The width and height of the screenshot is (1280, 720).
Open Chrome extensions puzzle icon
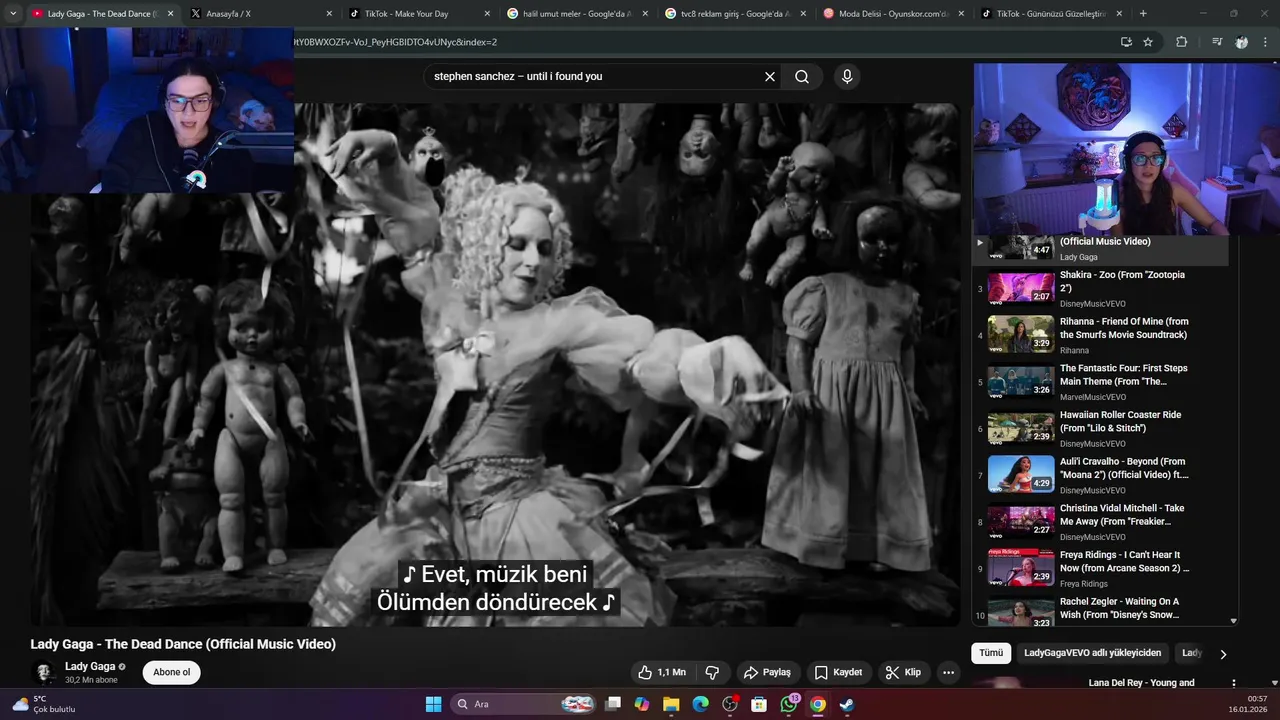(1181, 42)
